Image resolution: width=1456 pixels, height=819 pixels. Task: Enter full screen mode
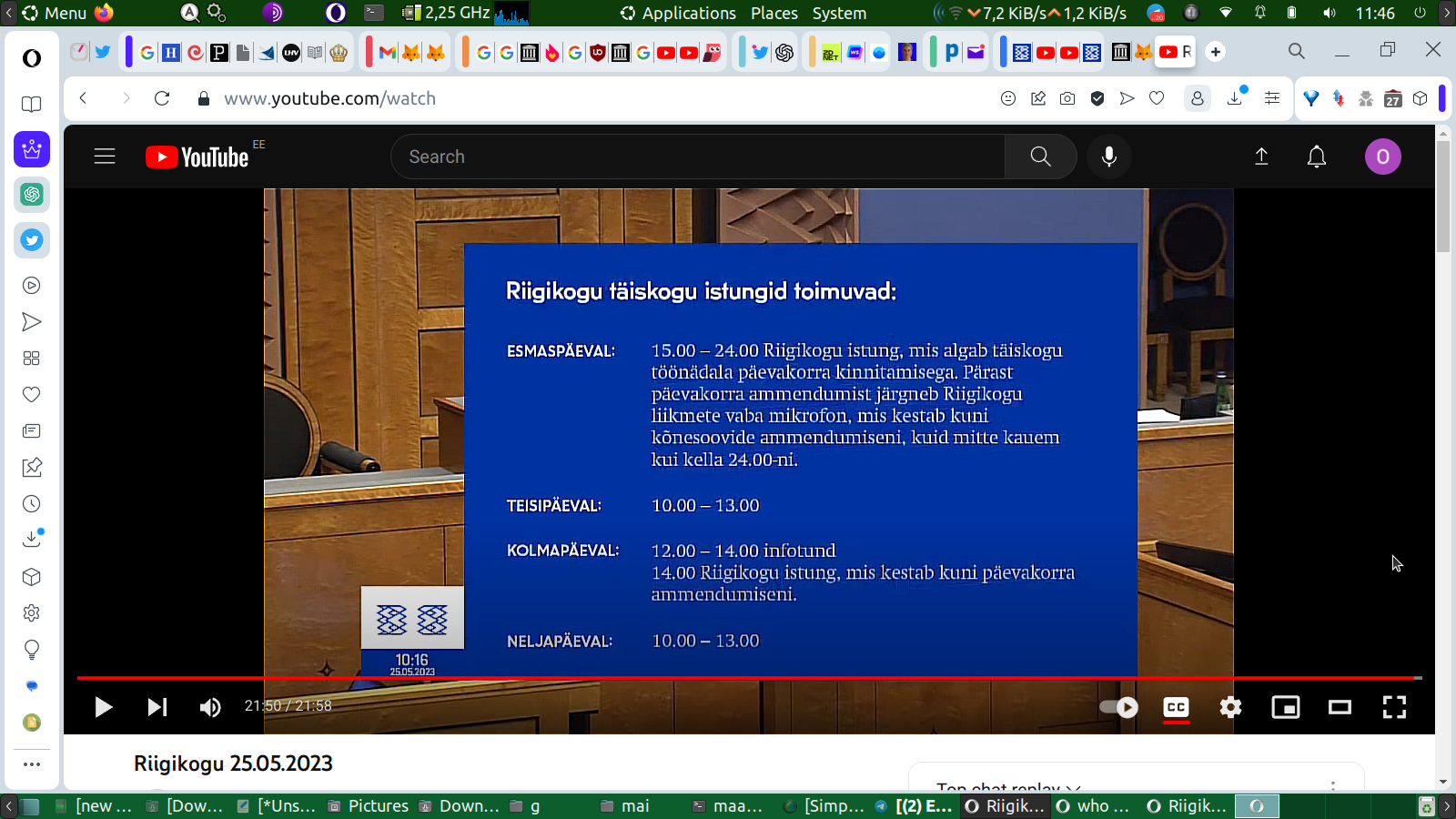(x=1394, y=707)
